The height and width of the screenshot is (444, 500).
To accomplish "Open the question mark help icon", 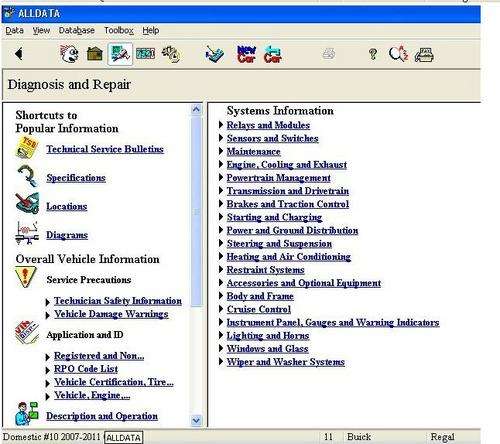I will (x=373, y=54).
